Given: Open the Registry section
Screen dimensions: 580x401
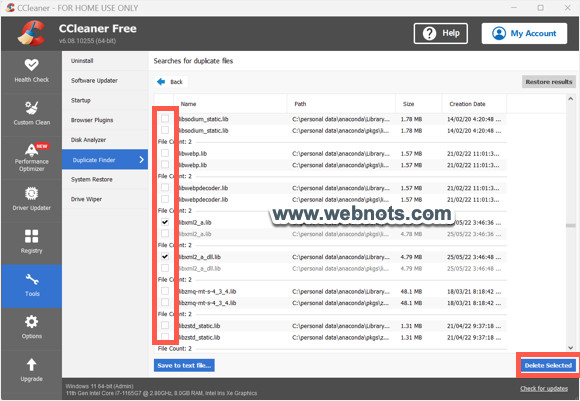Looking at the screenshot, I should pyautogui.click(x=31, y=243).
